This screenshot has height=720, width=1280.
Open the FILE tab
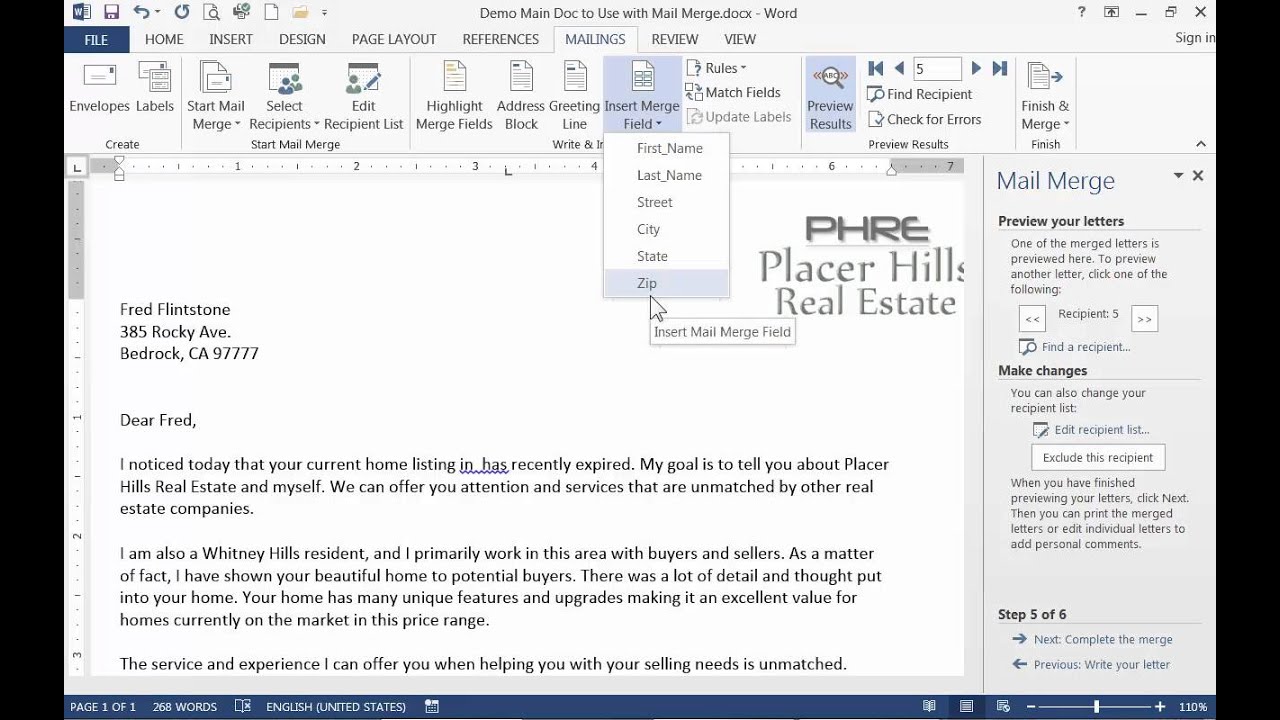pyautogui.click(x=96, y=39)
